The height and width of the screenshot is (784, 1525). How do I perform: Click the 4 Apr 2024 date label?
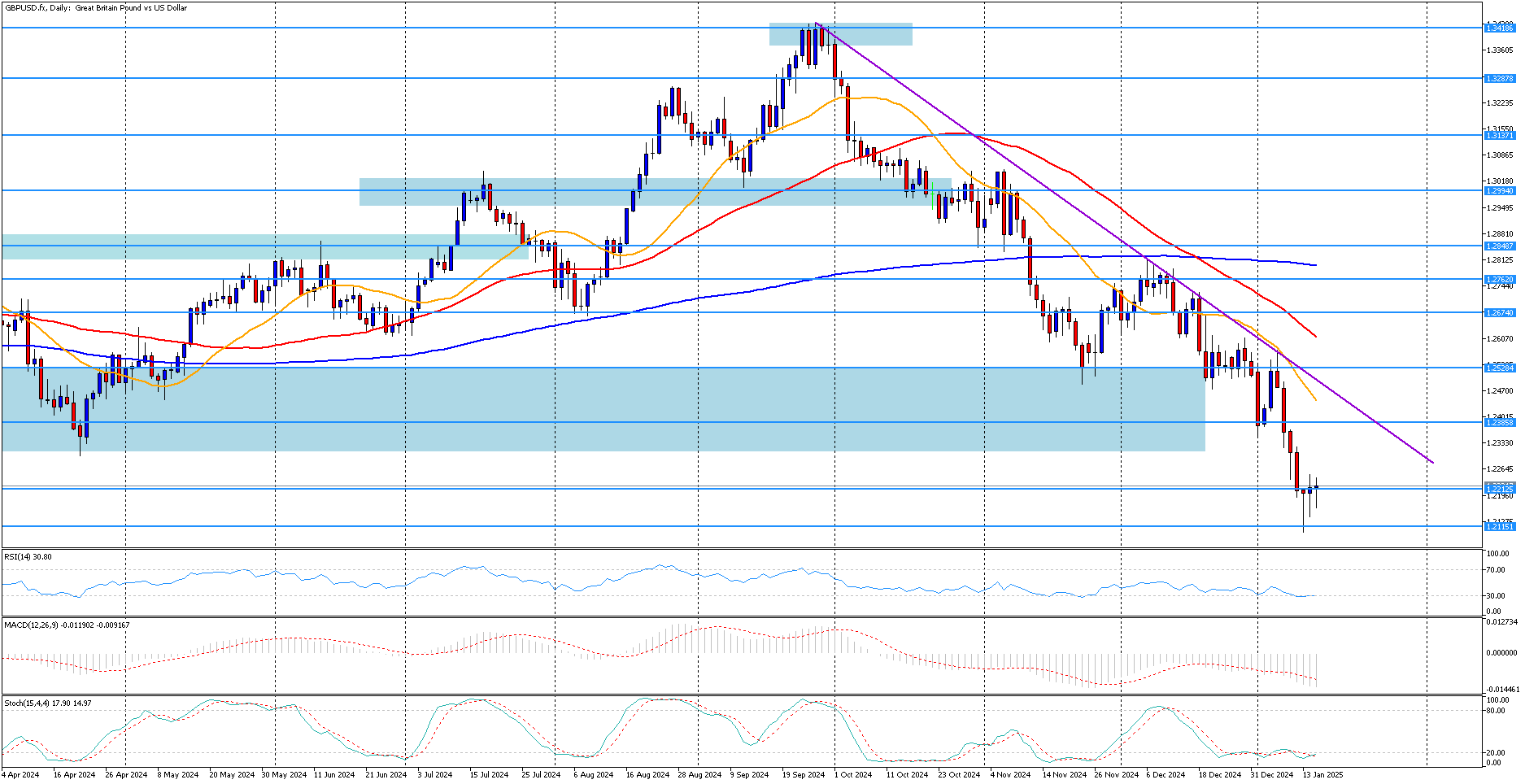coord(20,775)
